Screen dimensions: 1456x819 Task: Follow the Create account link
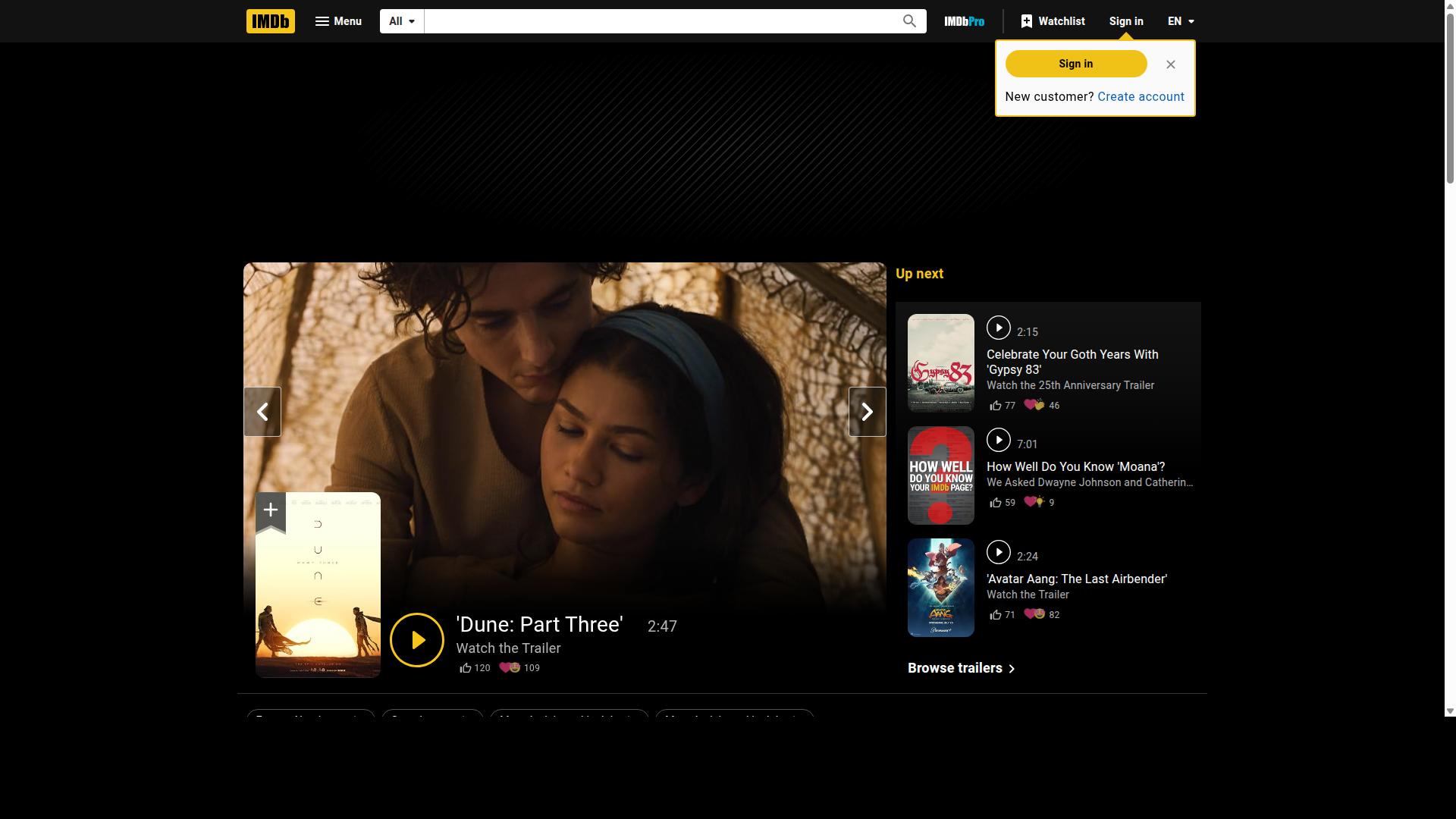(1141, 96)
